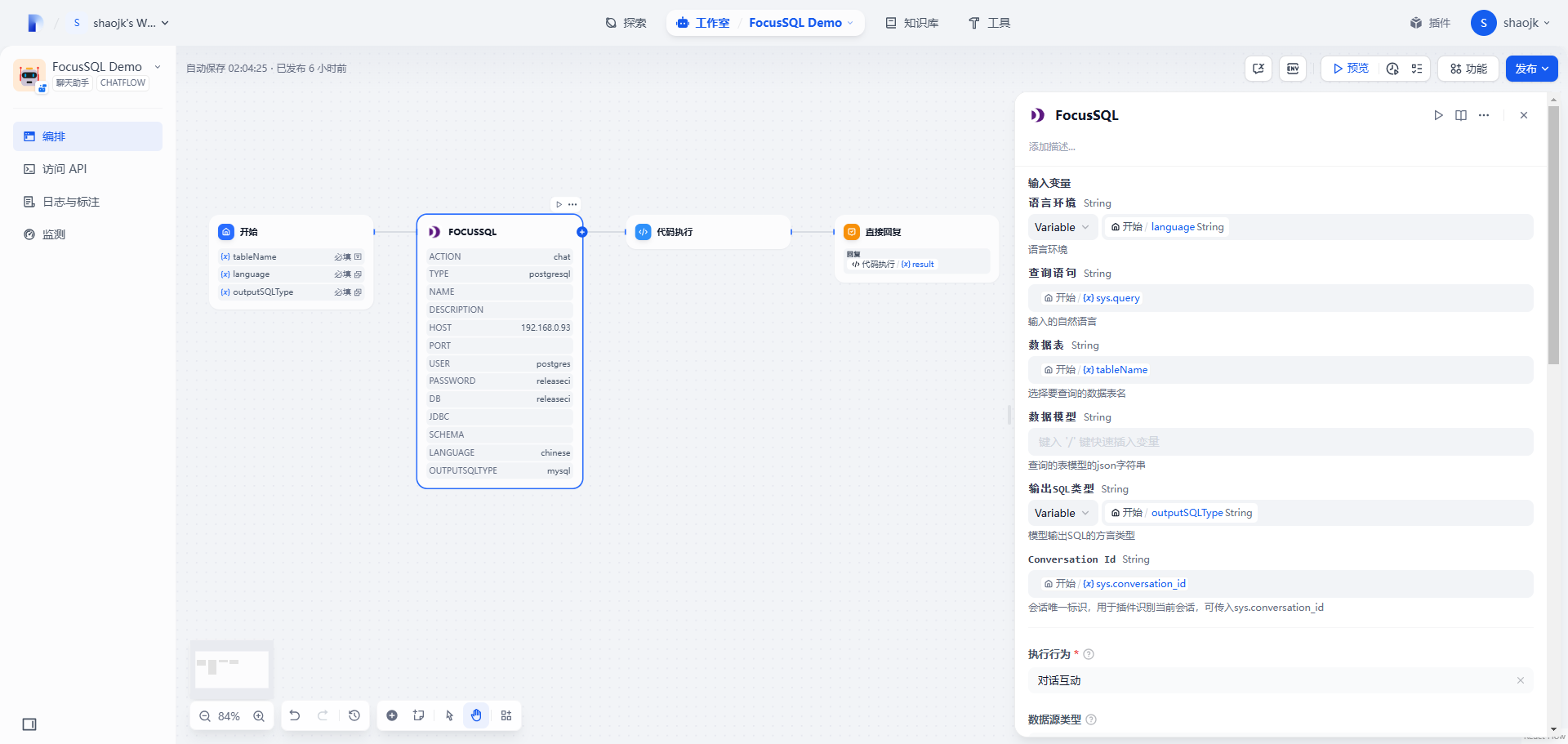Zoom out the canvas
This screenshot has height=744, width=1568.
[x=205, y=716]
